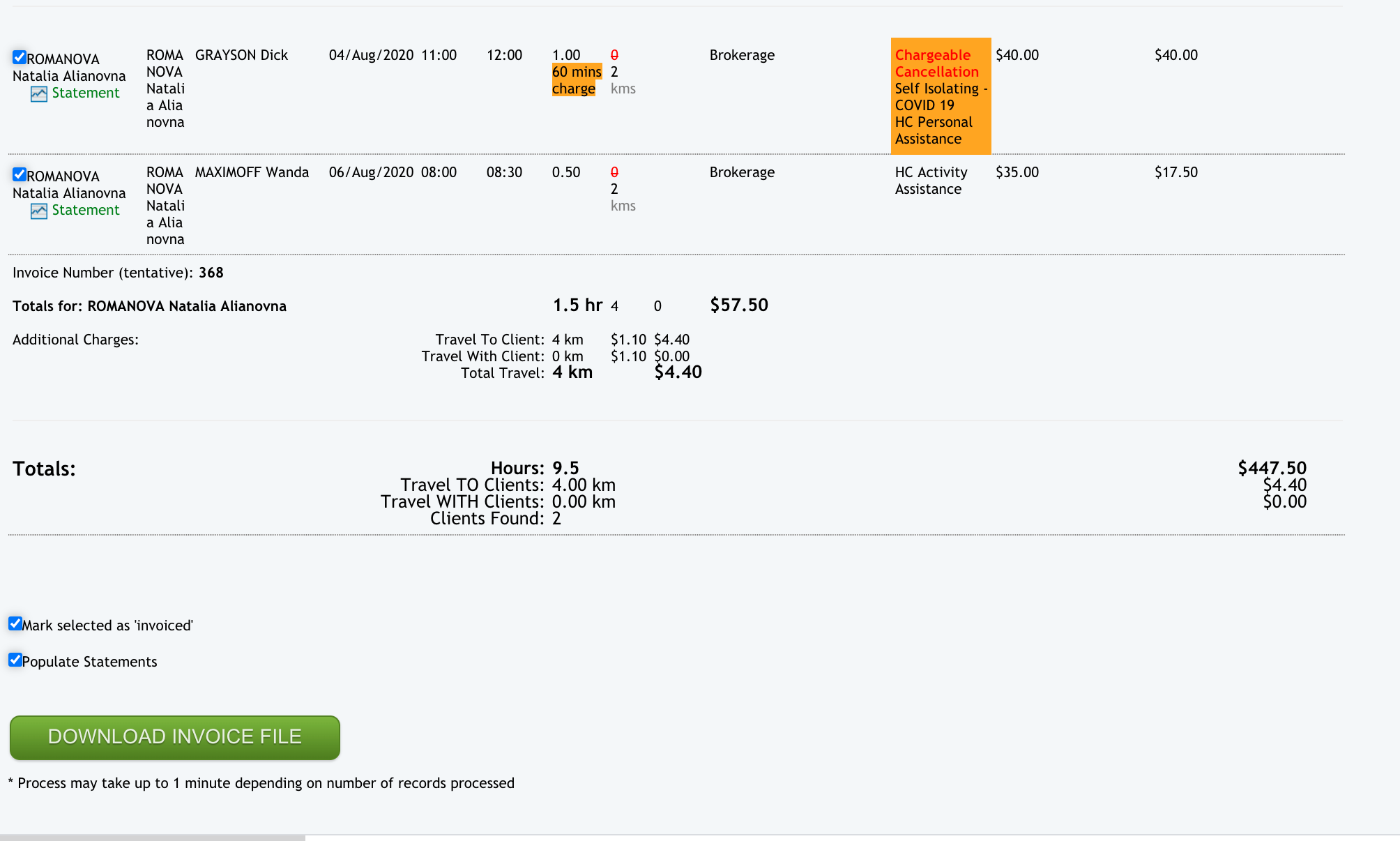1400x841 pixels.
Task: Click the ROMANOVA subtotal amount $57.50
Action: click(x=739, y=305)
